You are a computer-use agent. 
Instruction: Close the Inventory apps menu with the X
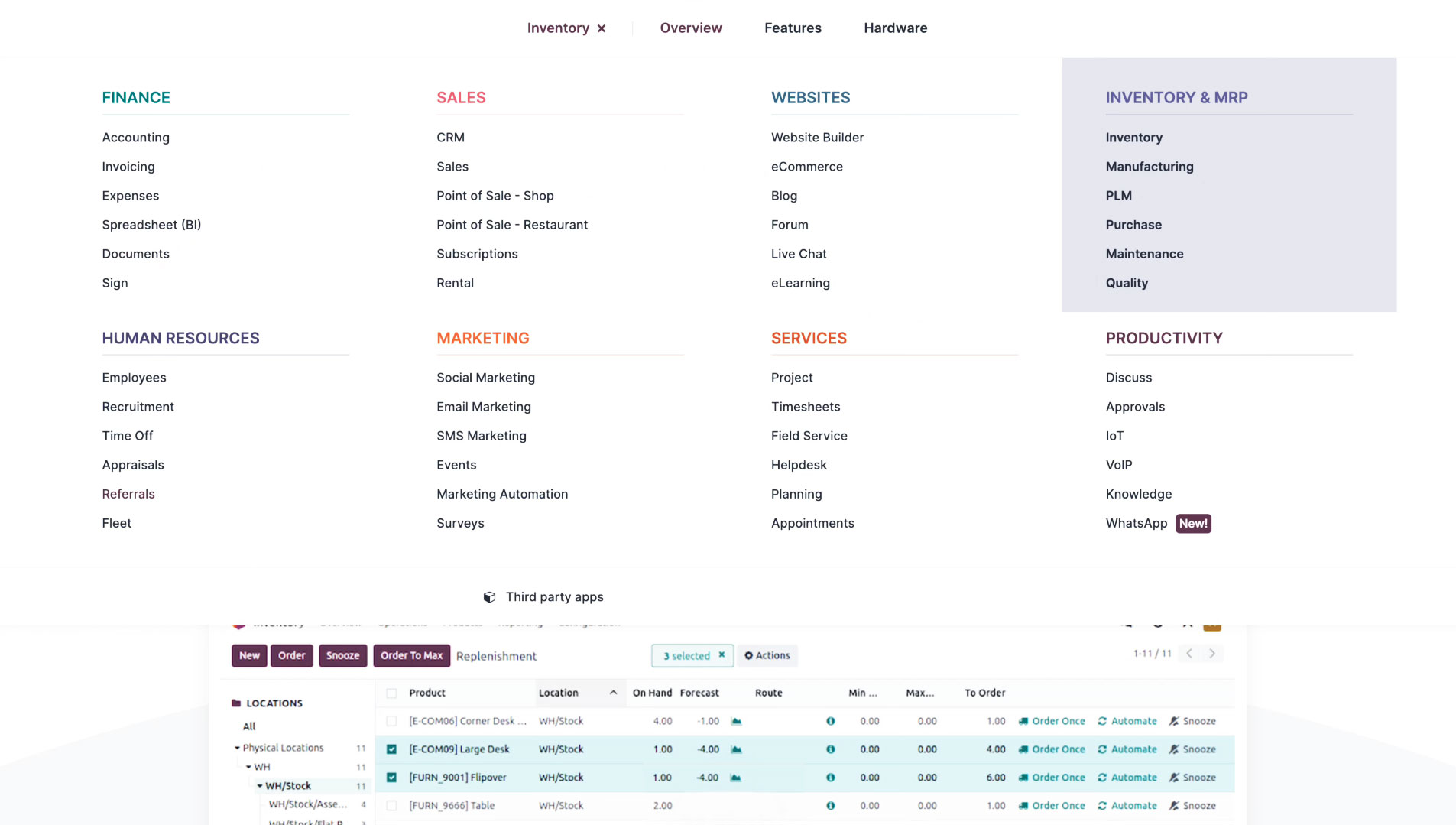[x=602, y=28]
